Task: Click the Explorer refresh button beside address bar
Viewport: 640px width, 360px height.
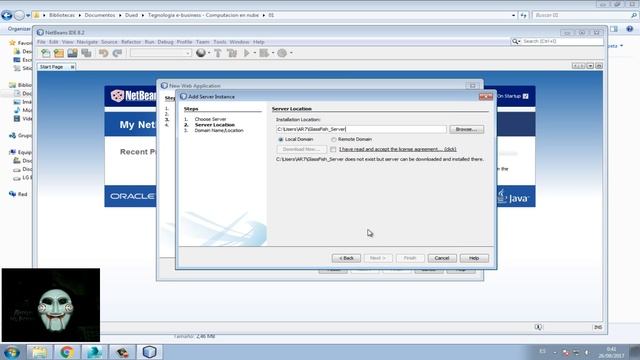Action: coord(524,15)
